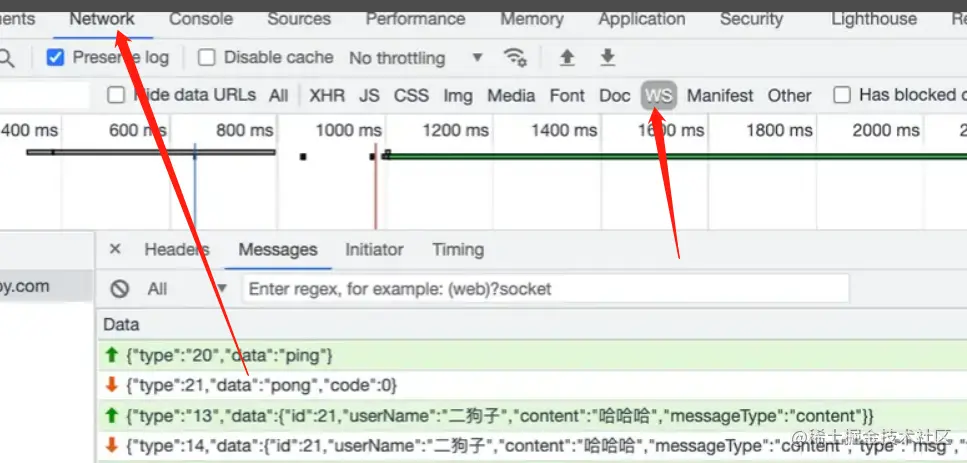
Task: Filter requests by Other
Action: (x=789, y=96)
